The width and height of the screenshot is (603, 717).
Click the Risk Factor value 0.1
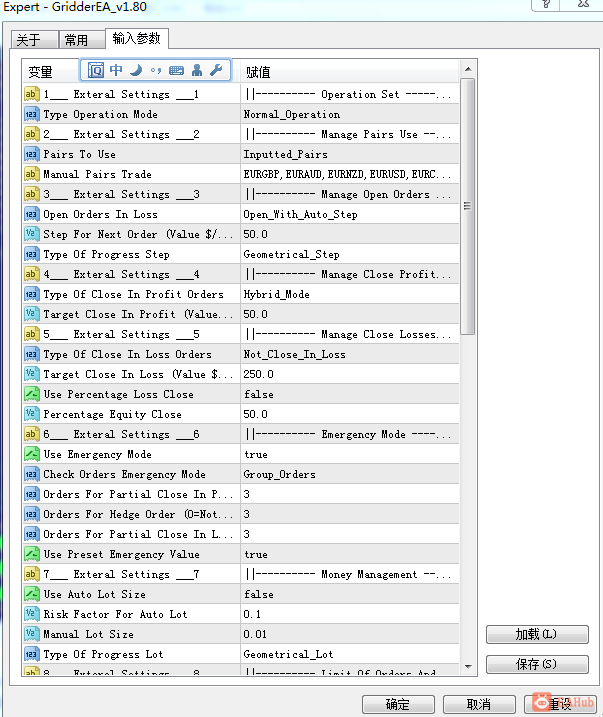pyautogui.click(x=252, y=614)
